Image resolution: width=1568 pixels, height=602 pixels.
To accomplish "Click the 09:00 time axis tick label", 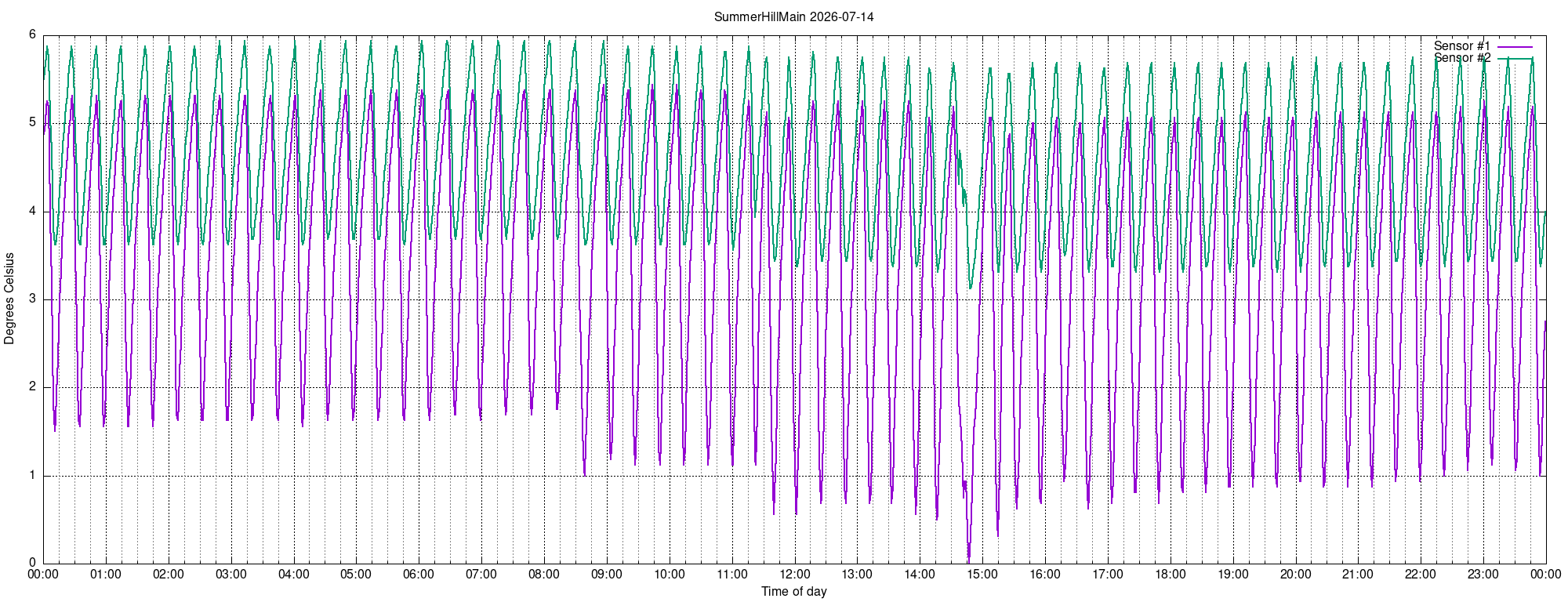I will tap(607, 574).
